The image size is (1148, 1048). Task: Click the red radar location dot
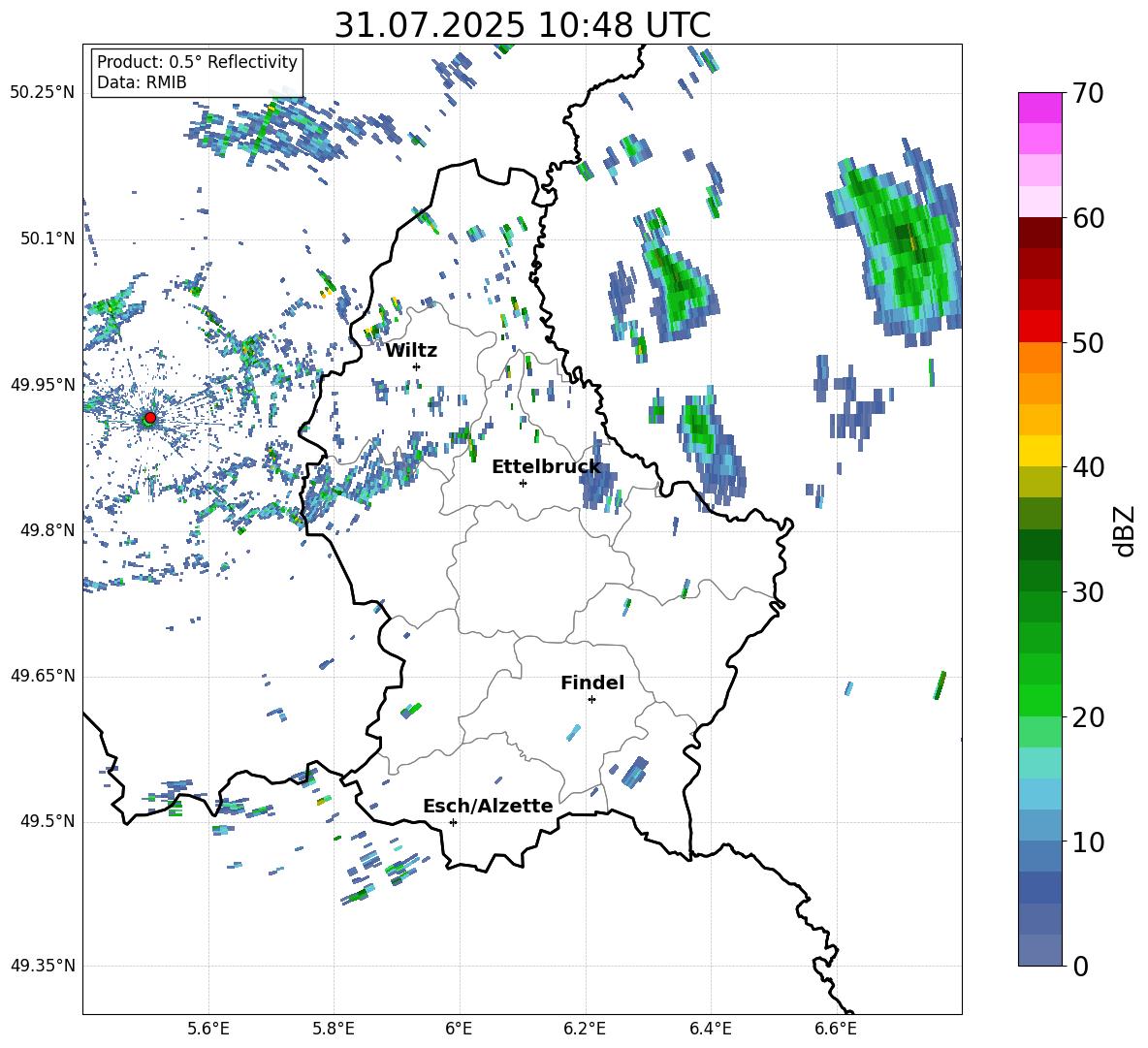pyautogui.click(x=150, y=418)
